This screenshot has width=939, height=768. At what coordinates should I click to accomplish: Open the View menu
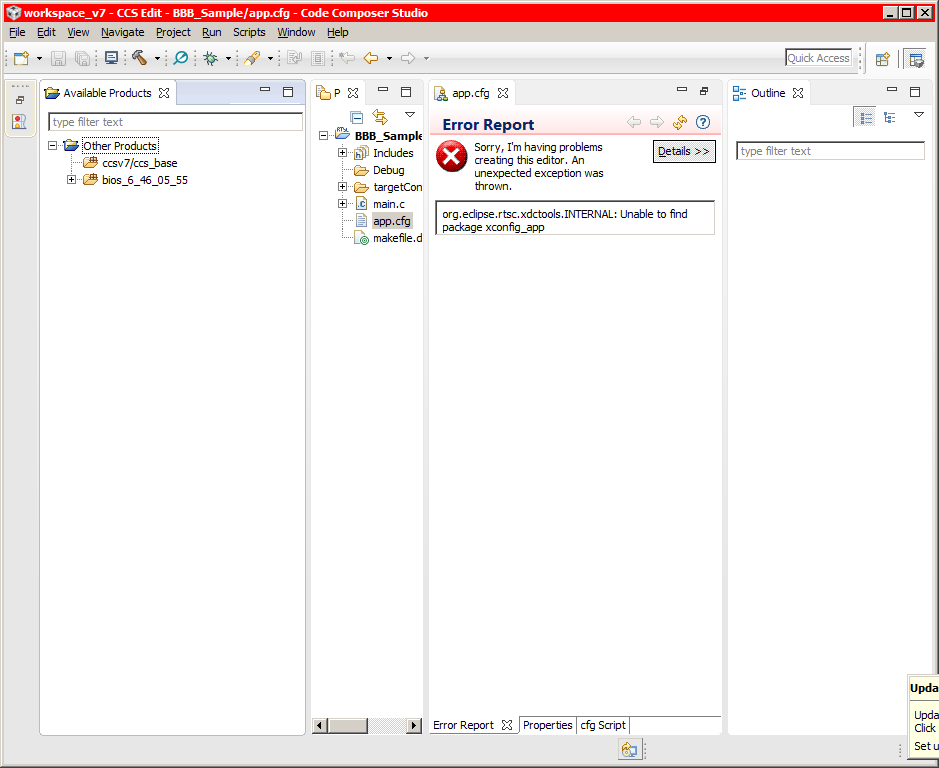(x=78, y=32)
